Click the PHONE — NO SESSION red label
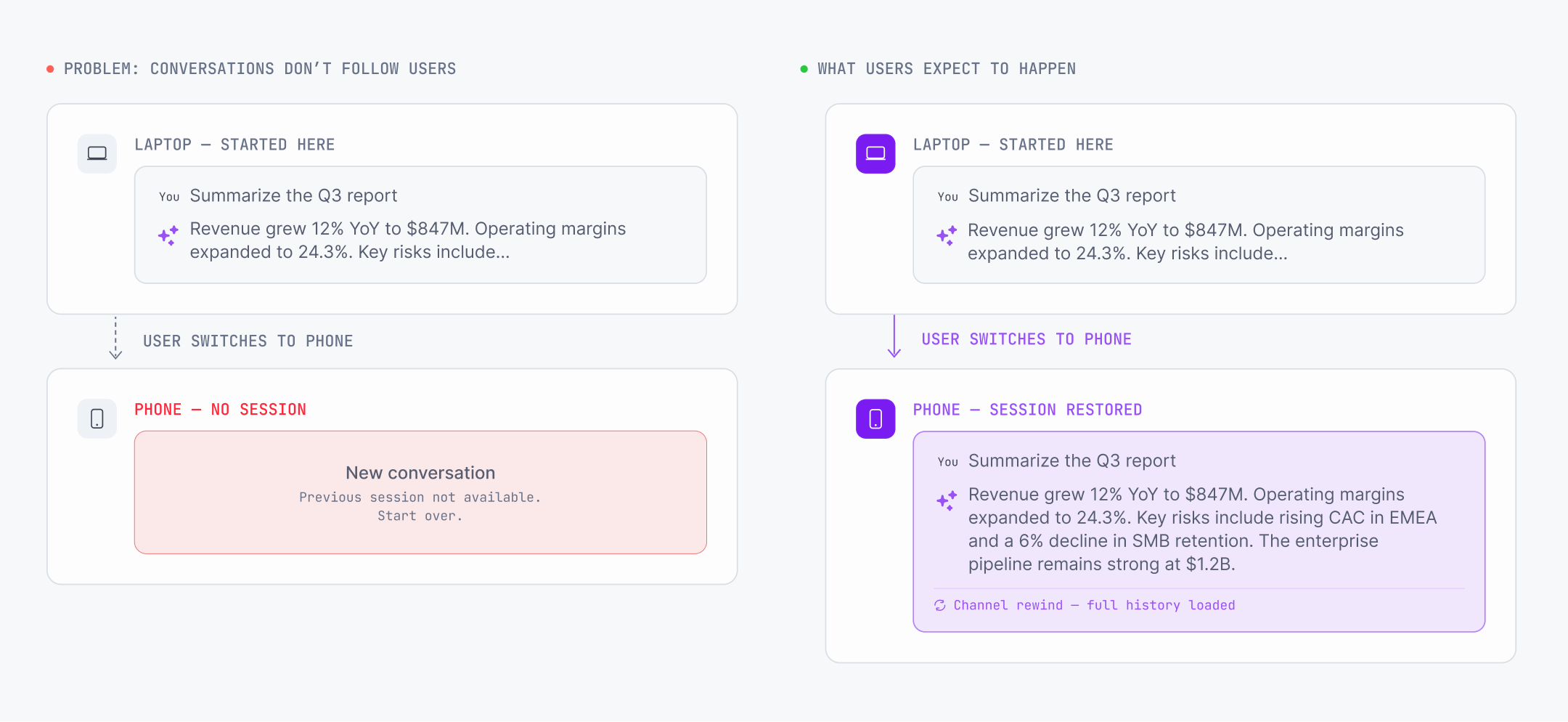 (221, 410)
